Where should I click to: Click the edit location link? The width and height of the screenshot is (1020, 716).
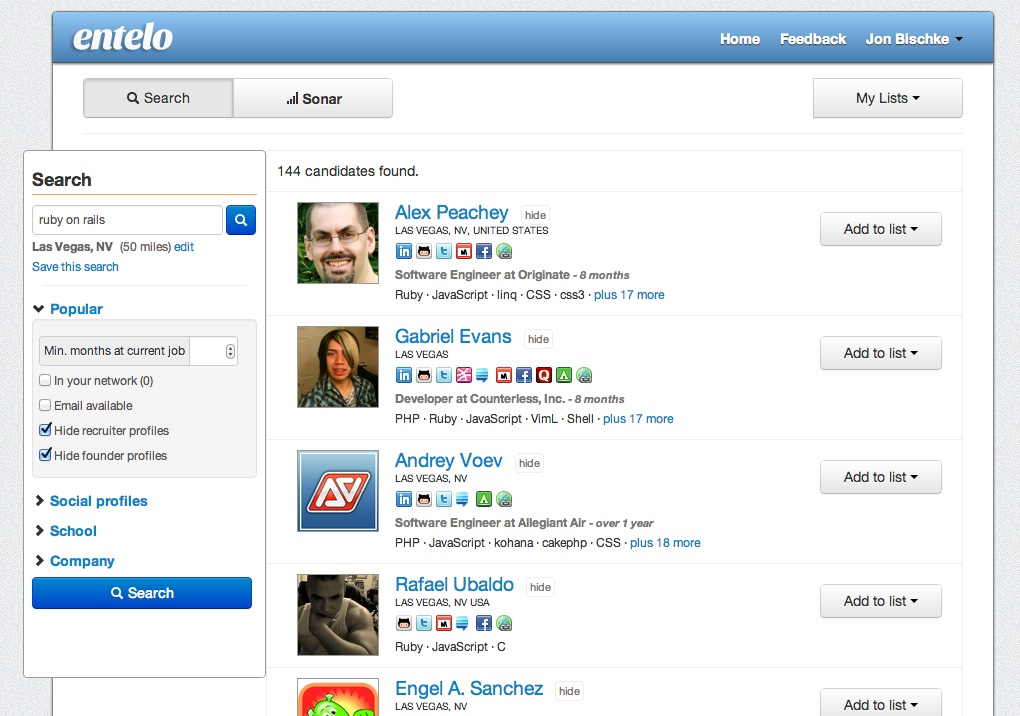(184, 246)
